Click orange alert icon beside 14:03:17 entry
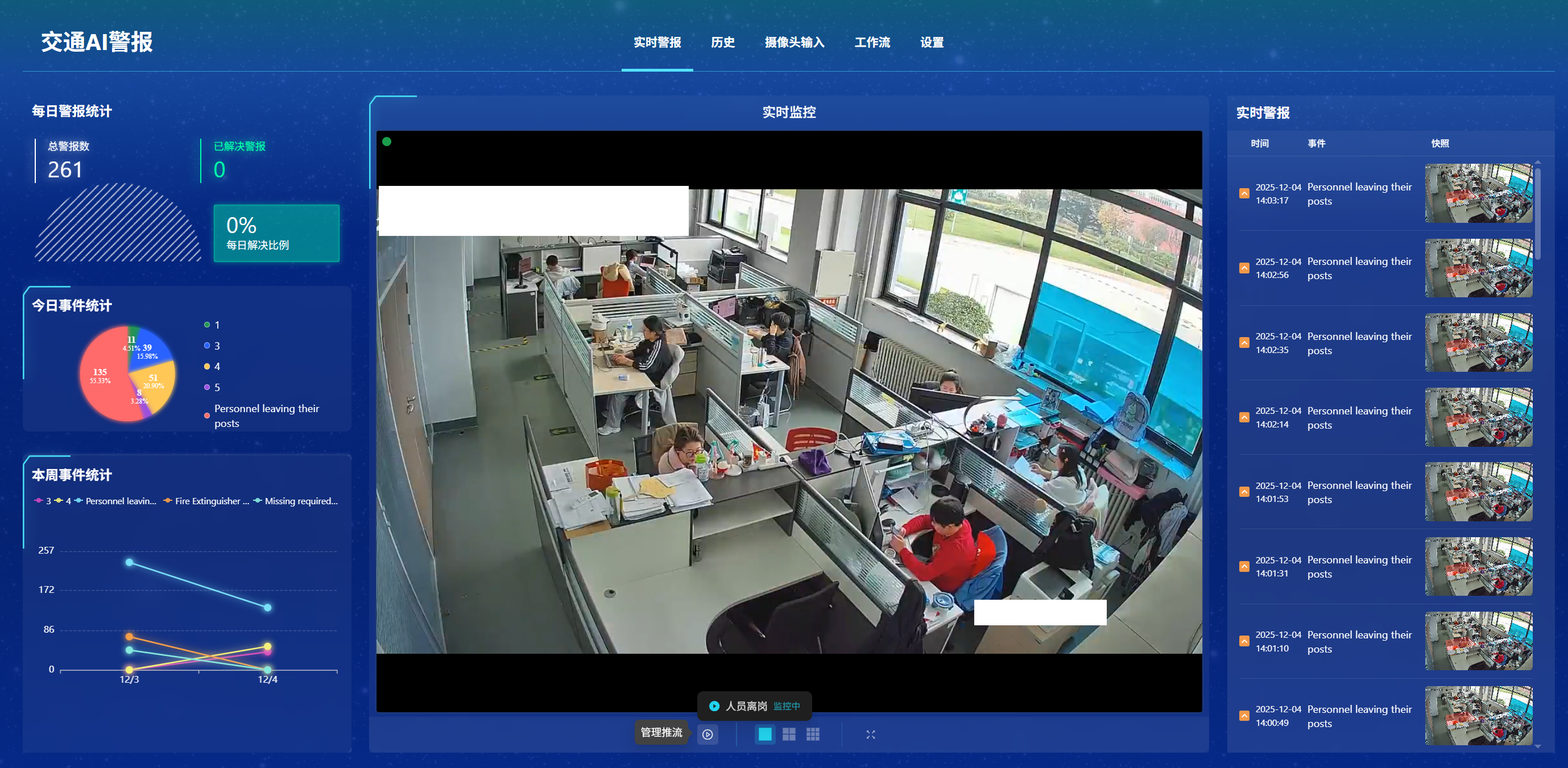This screenshot has width=1568, height=768. (1244, 193)
